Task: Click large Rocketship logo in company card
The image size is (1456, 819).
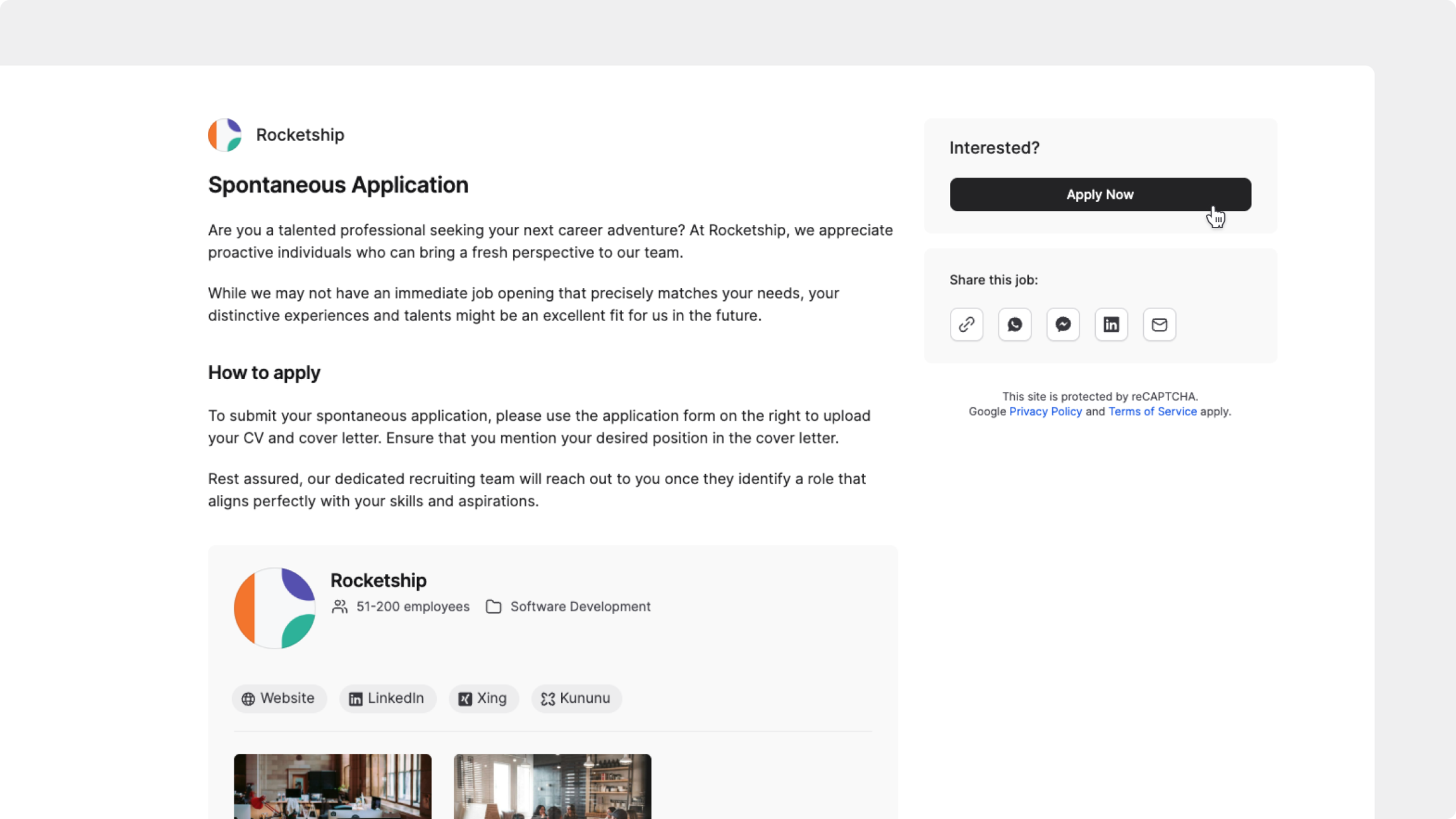Action: (x=274, y=608)
